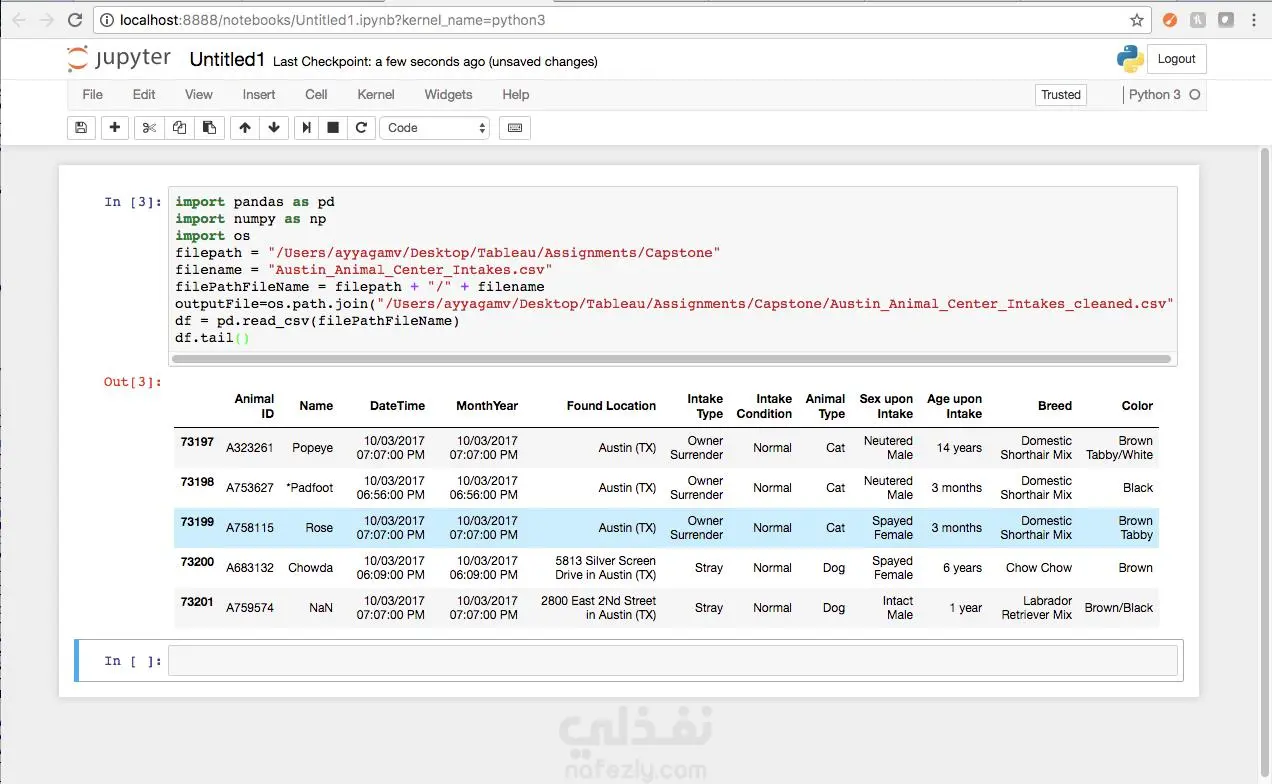Screen dimensions: 1272x784
Task: Open the command palette keyboard icon
Action: pos(515,127)
